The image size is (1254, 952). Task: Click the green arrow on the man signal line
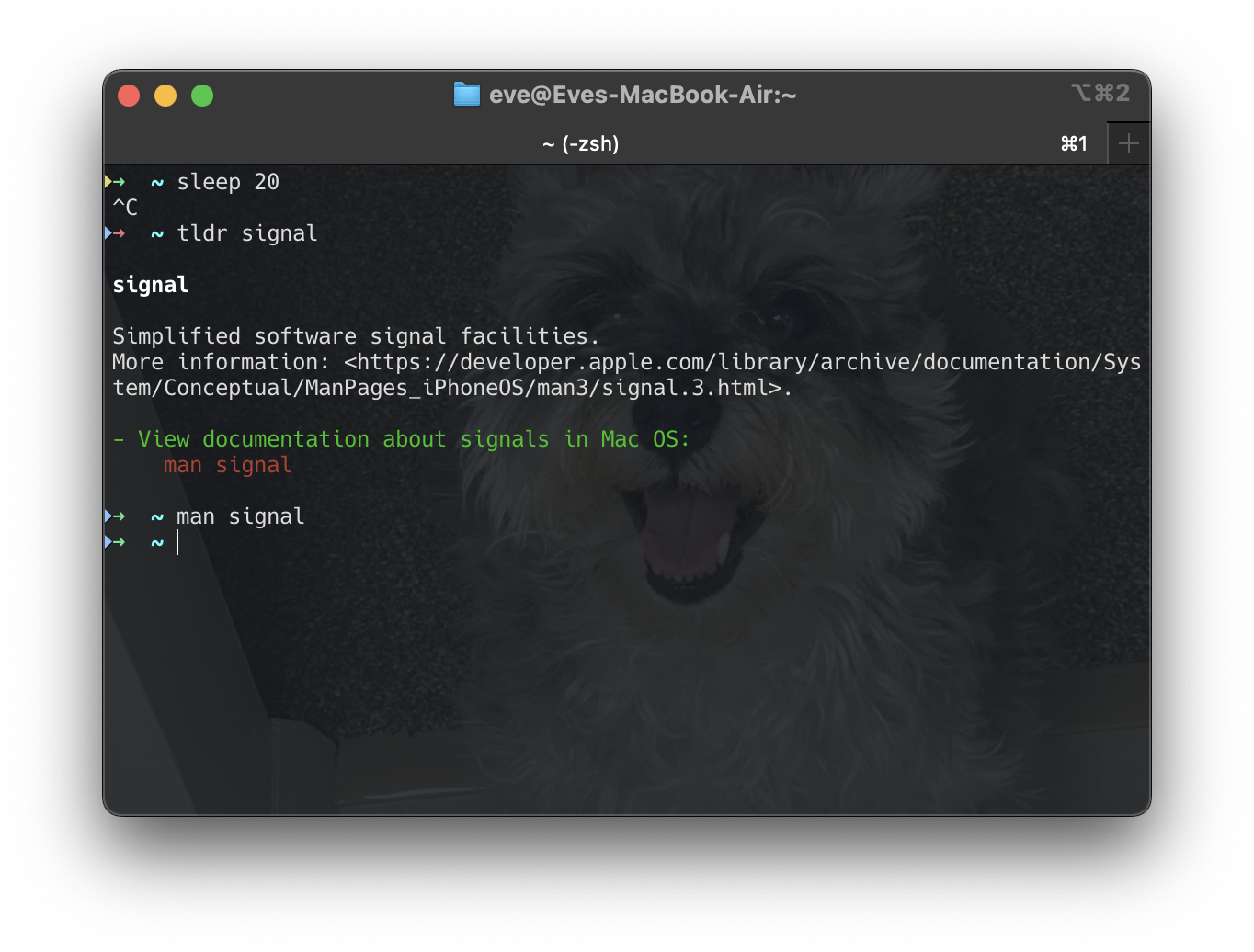120,516
